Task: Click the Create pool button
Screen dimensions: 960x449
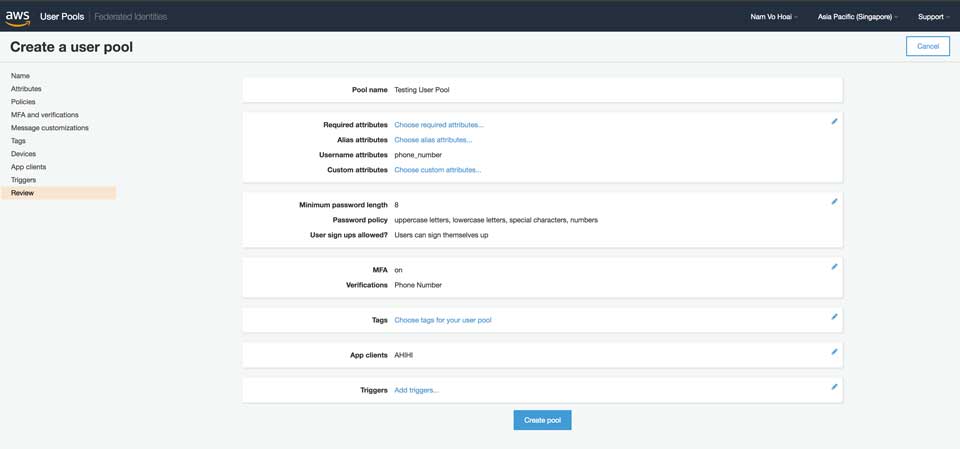Action: (x=542, y=420)
